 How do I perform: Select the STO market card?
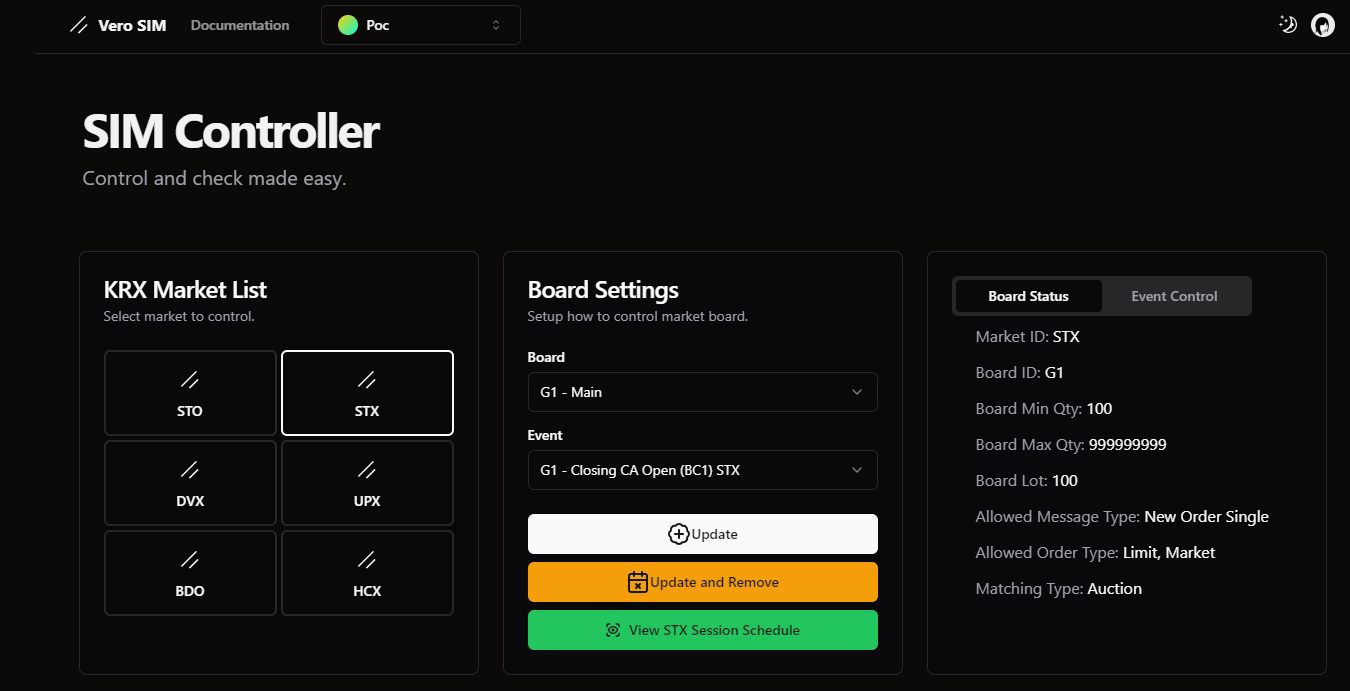point(190,393)
